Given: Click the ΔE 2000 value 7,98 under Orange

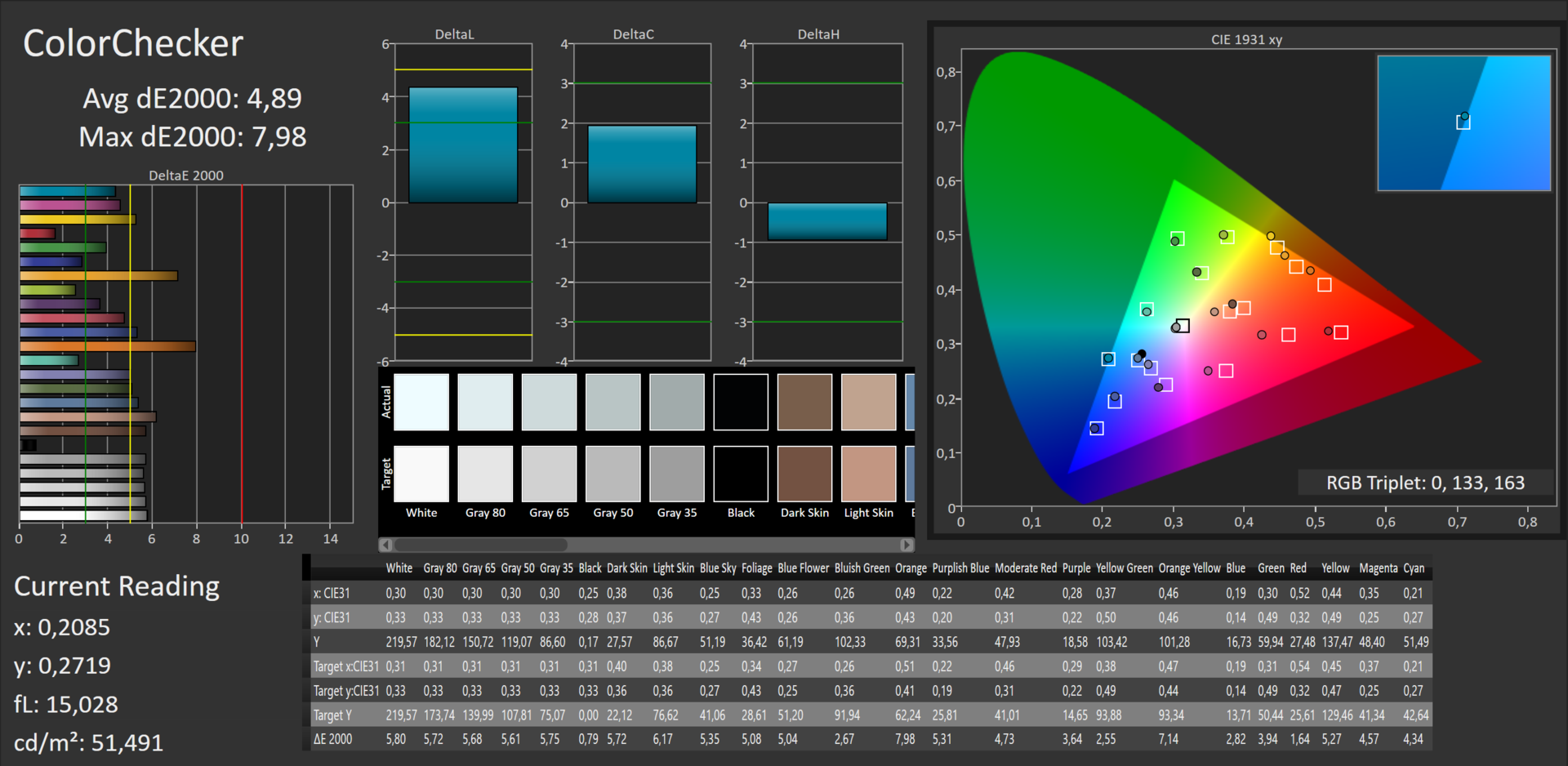Looking at the screenshot, I should 905,740.
